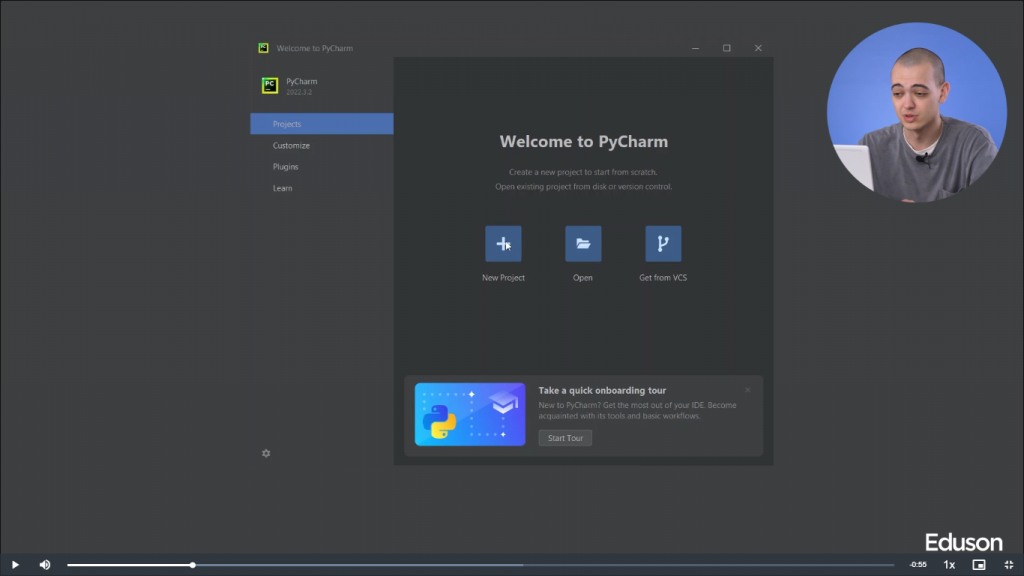Mute the video volume
Viewport: 1024px width, 576px height.
[44, 565]
